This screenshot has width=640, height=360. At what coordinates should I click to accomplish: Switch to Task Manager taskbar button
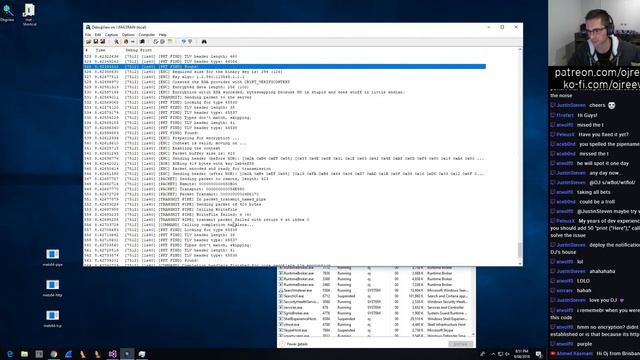[142, 354]
